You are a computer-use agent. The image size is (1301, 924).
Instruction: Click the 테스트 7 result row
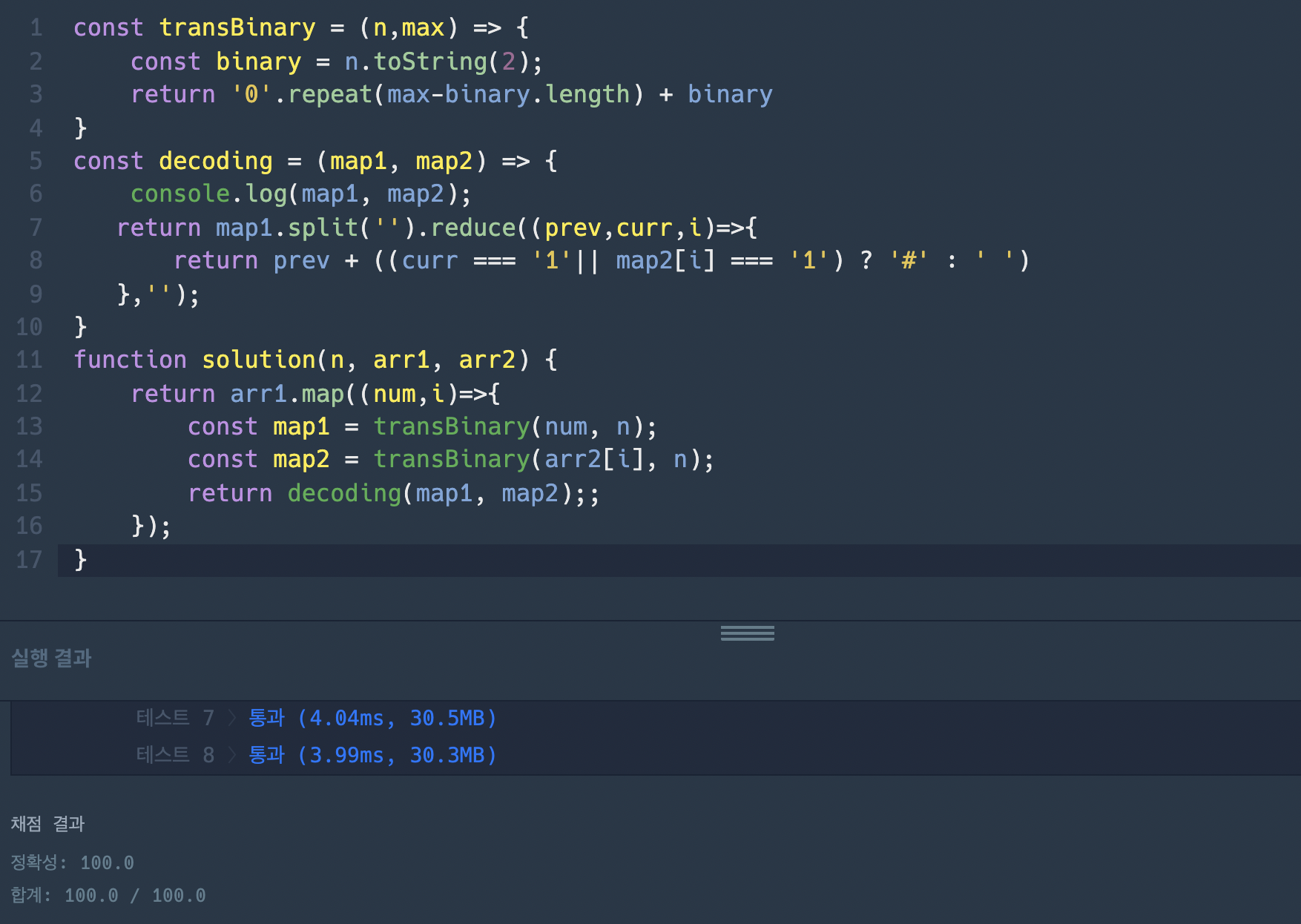click(x=316, y=718)
